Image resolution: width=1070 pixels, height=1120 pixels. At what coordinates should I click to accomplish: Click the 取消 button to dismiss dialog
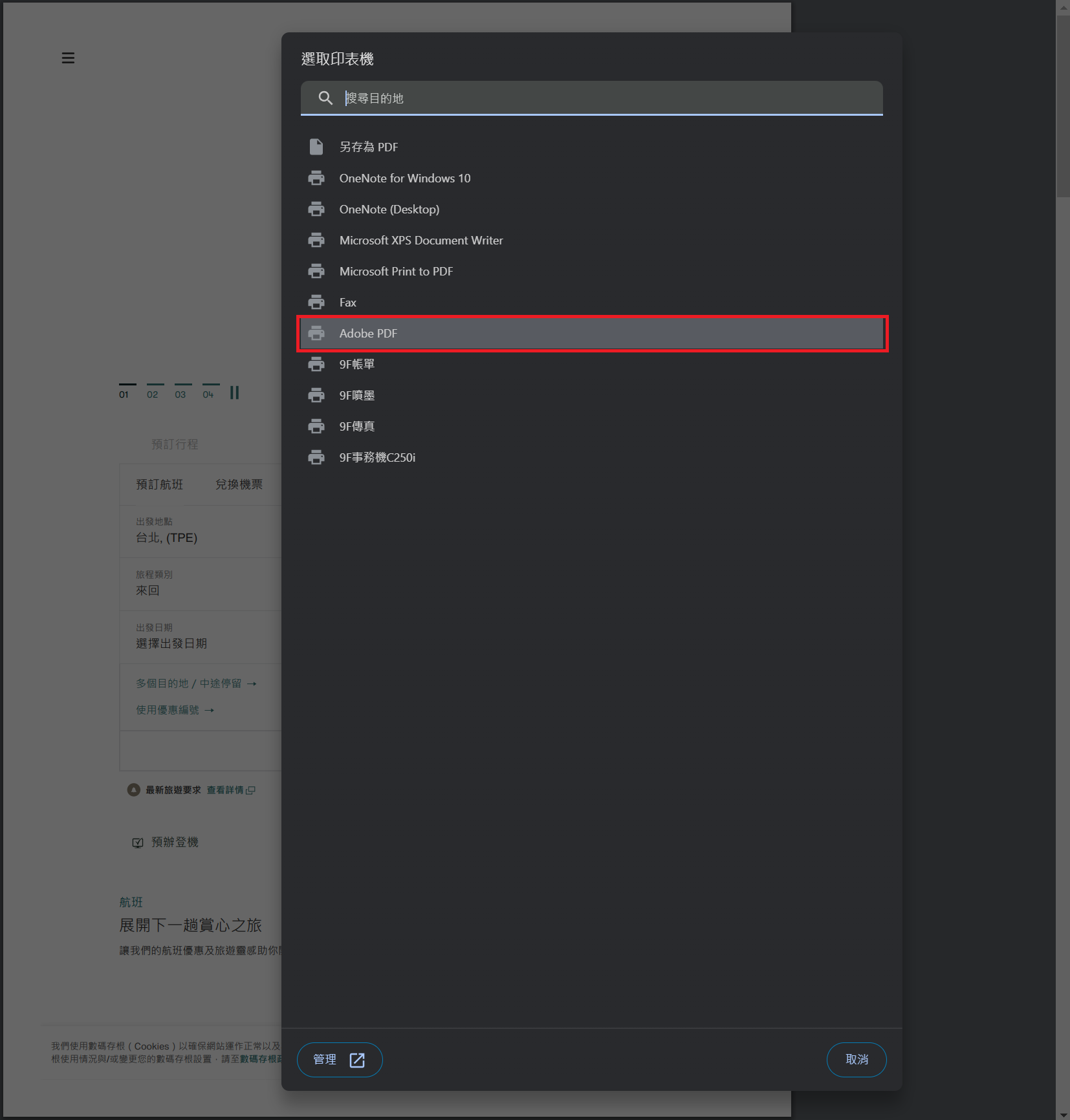tap(856, 1059)
